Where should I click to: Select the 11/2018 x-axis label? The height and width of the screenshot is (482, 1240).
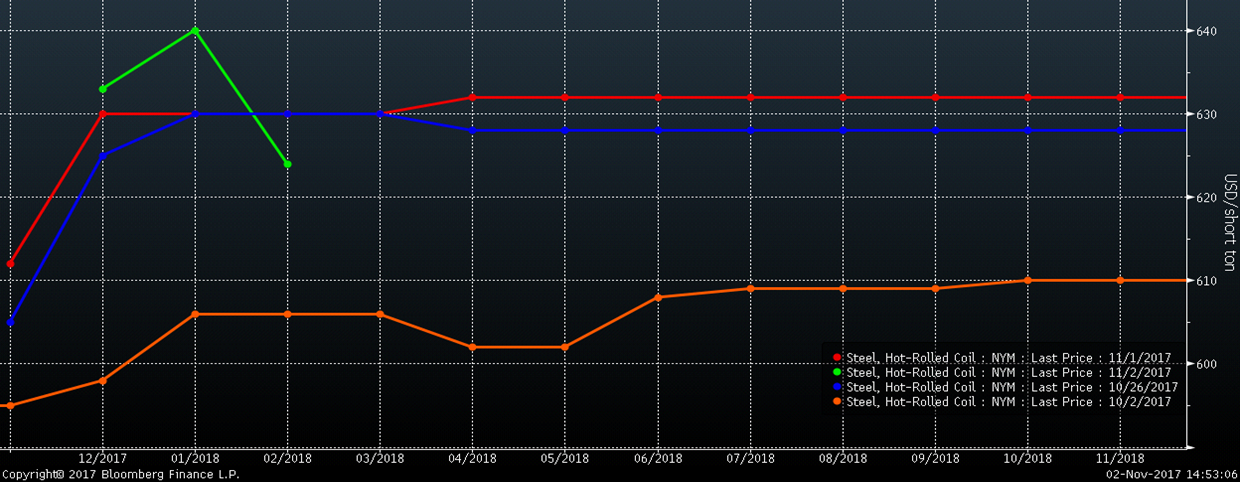[1120, 457]
